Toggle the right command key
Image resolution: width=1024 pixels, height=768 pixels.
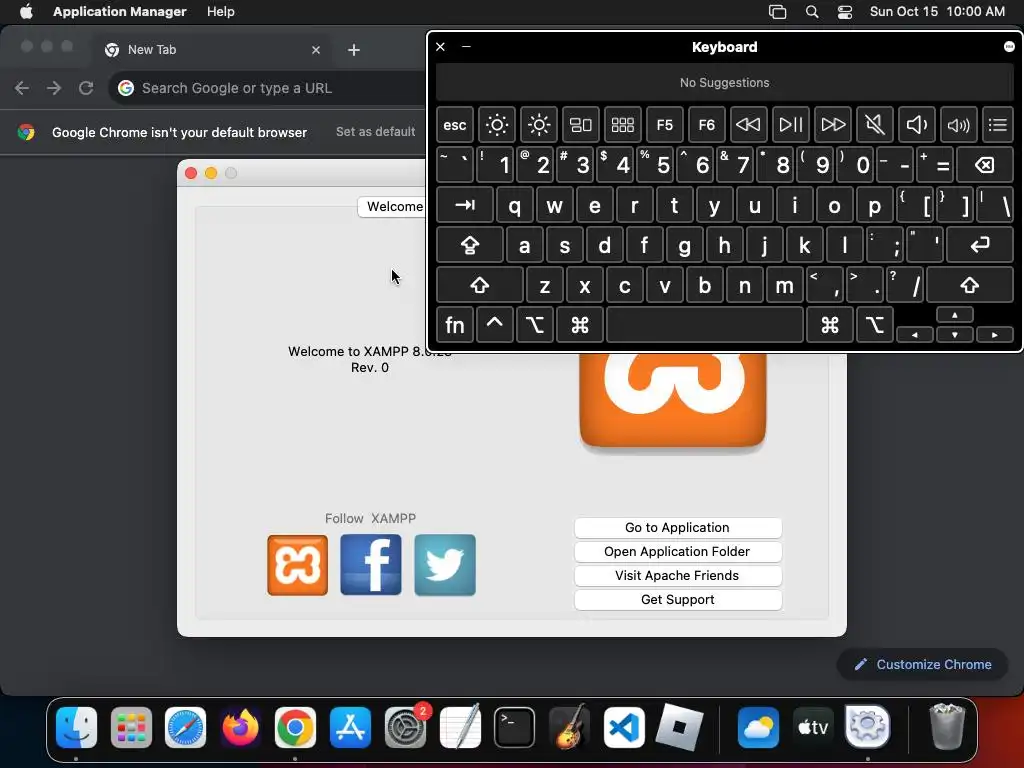(830, 325)
